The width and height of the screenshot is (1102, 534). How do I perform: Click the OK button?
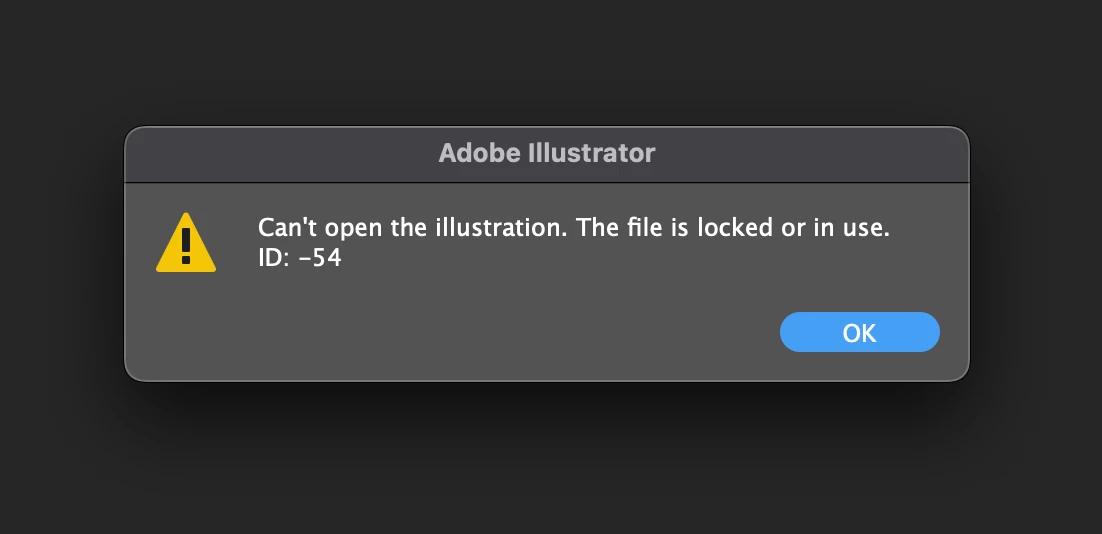pos(859,332)
